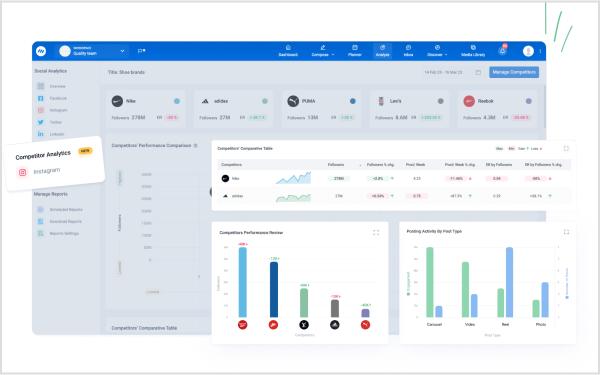The height and width of the screenshot is (375, 600).
Task: Click the Levi's color dot on its card
Action: (x=440, y=101)
